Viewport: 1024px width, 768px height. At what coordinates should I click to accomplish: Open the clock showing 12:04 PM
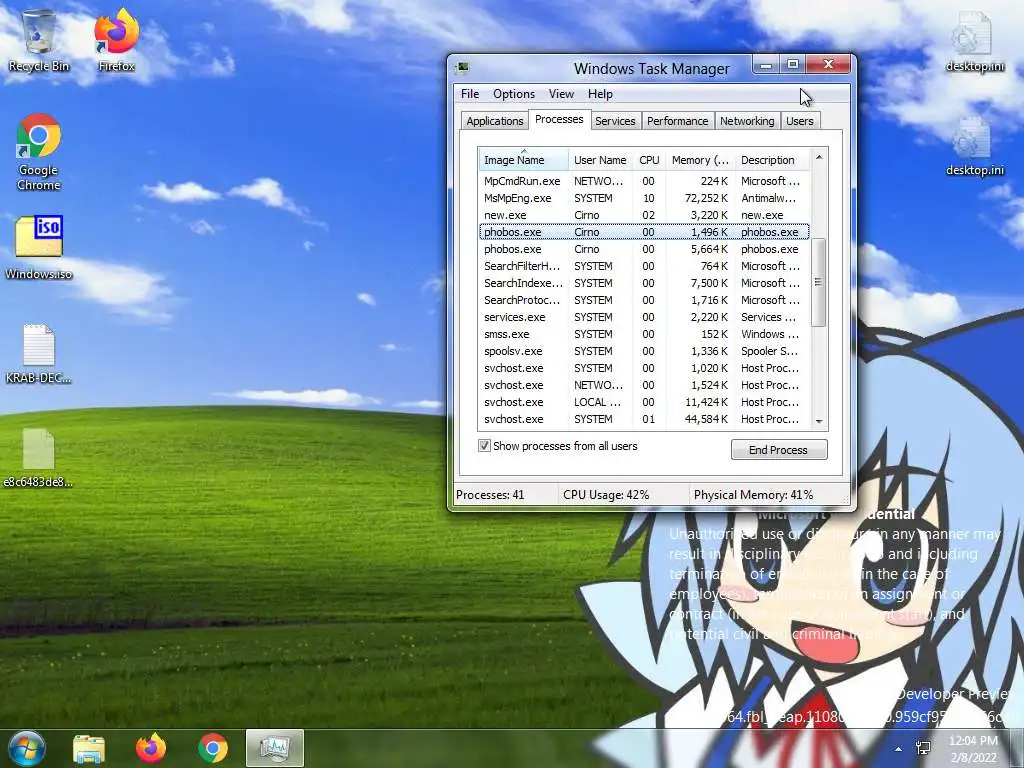[973, 748]
